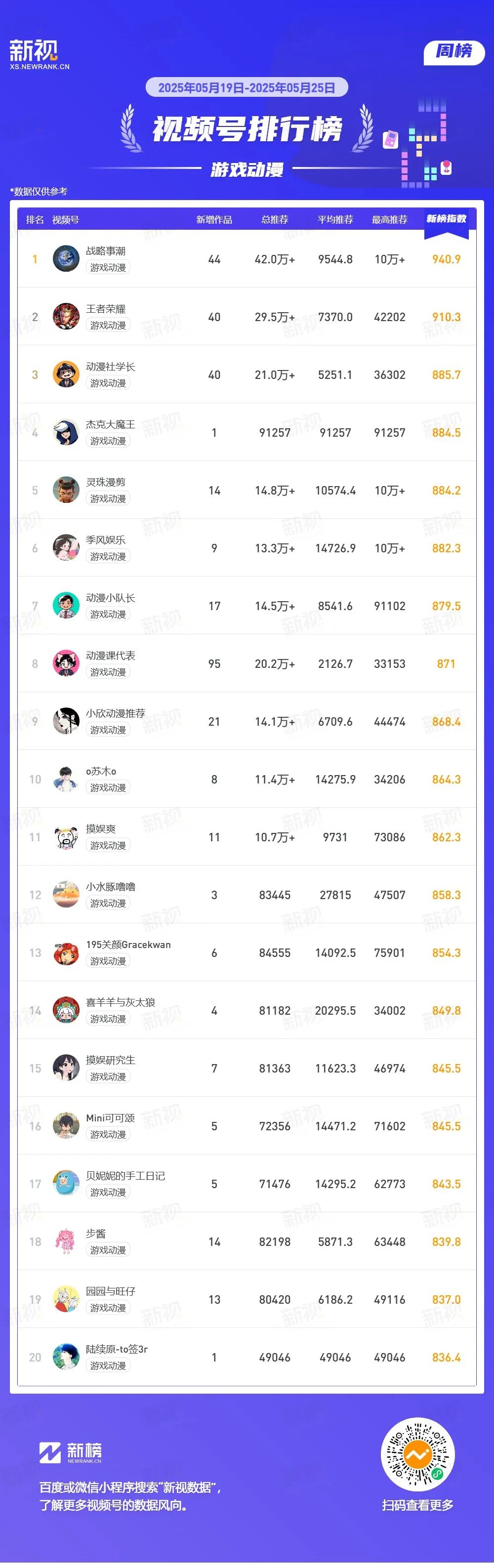The height and width of the screenshot is (1568, 494).
Task: Click 游戏动漫 tag under 季风娱乐
Action: pyautogui.click(x=108, y=556)
